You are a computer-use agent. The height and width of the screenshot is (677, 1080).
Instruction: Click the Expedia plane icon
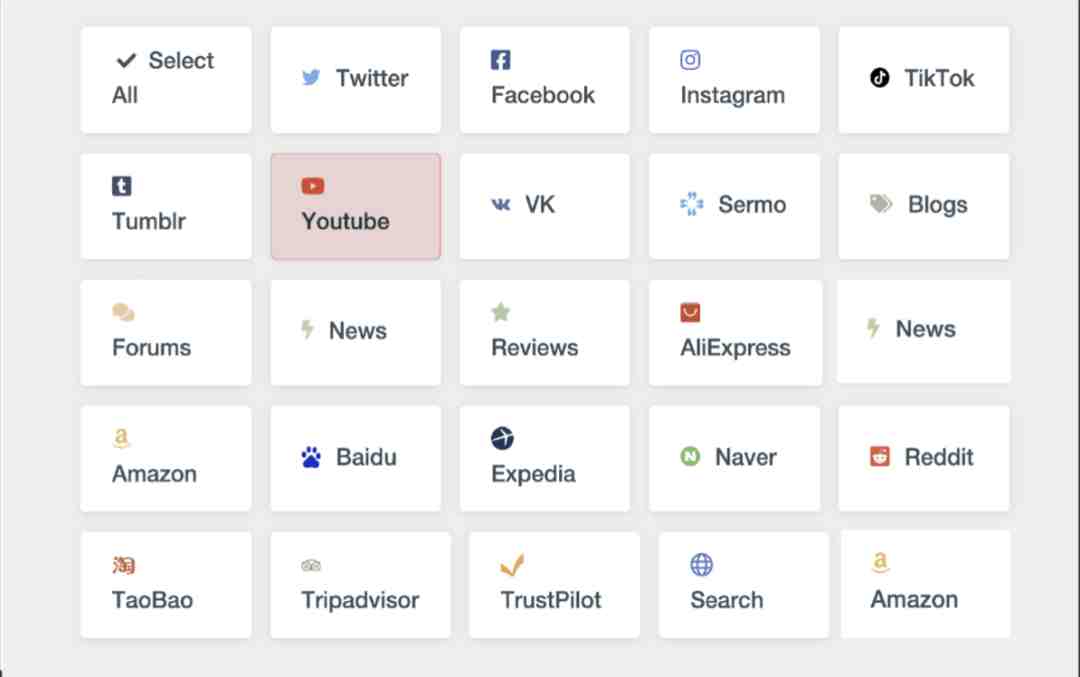pos(502,438)
